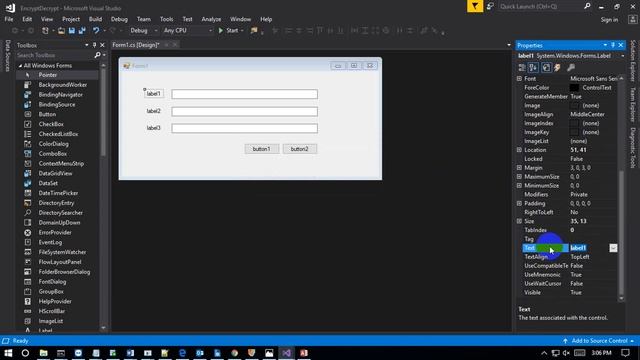Click the Save All toolbar icon
Screen dimensions: 640x360
pos(82,31)
